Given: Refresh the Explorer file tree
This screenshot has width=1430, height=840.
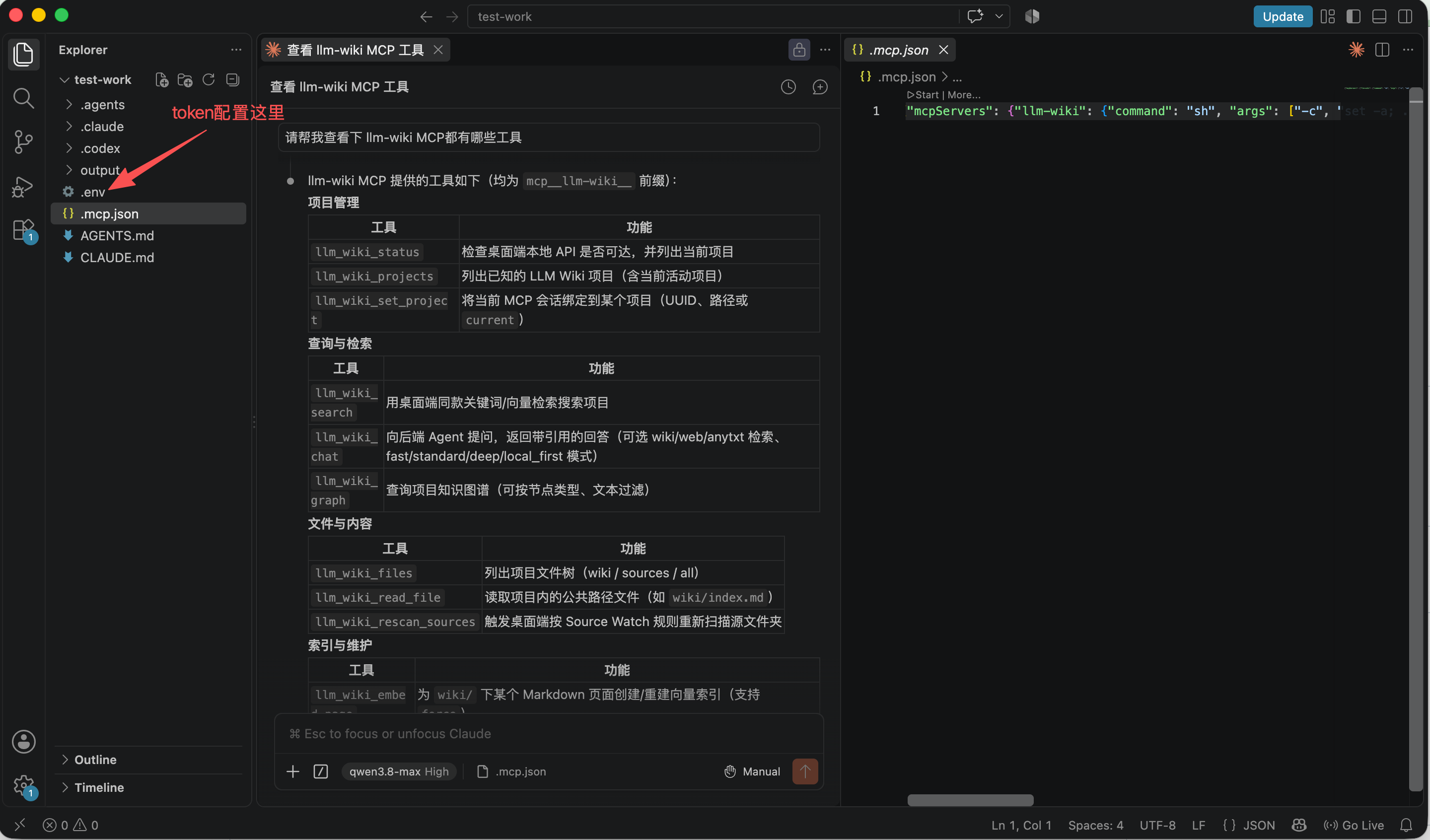Looking at the screenshot, I should click(x=208, y=80).
